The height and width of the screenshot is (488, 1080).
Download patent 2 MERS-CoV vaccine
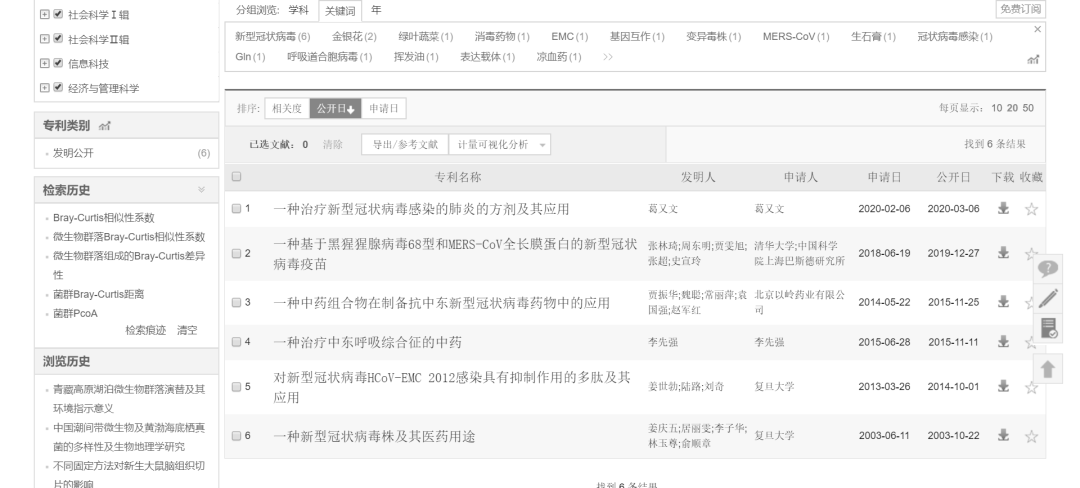click(1003, 253)
